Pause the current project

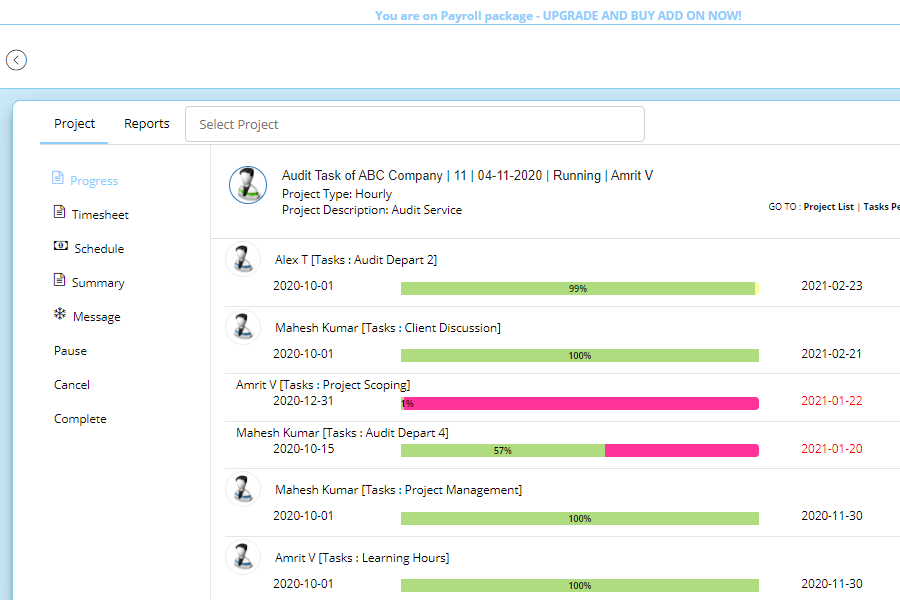tap(70, 351)
